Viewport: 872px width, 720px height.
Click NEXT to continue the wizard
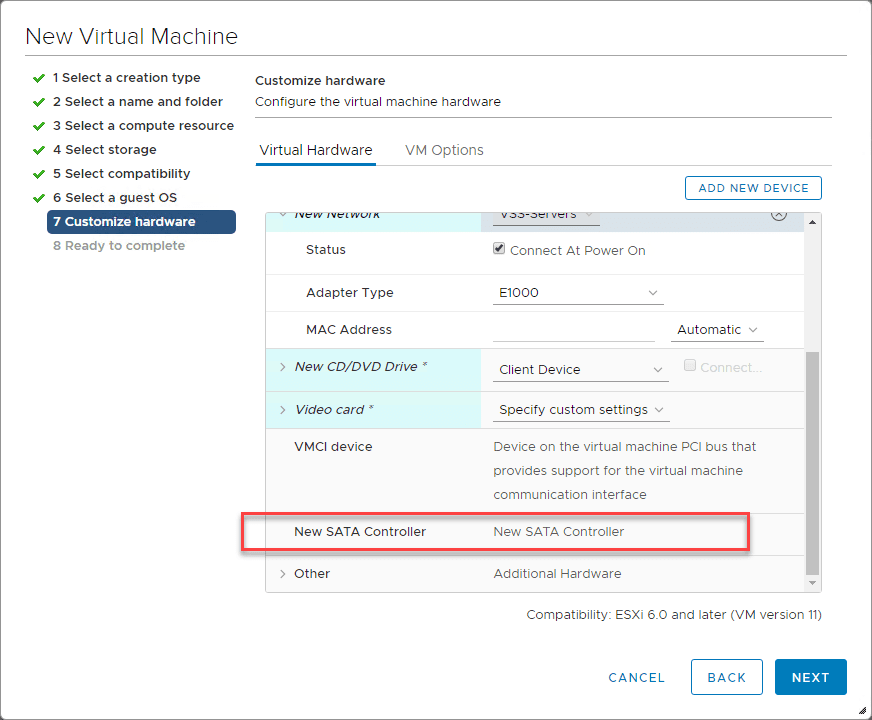(x=810, y=677)
